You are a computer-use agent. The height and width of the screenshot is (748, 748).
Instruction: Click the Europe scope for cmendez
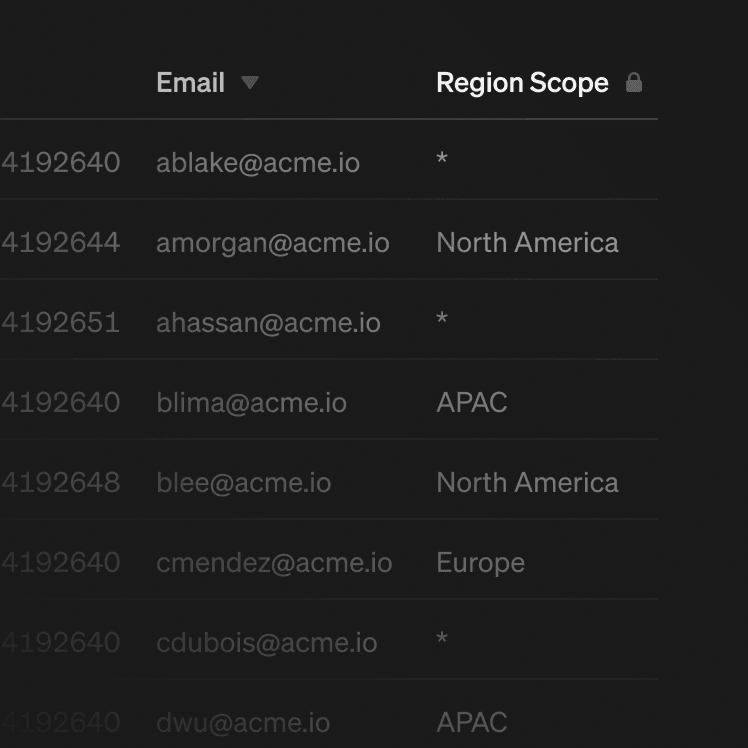[480, 562]
